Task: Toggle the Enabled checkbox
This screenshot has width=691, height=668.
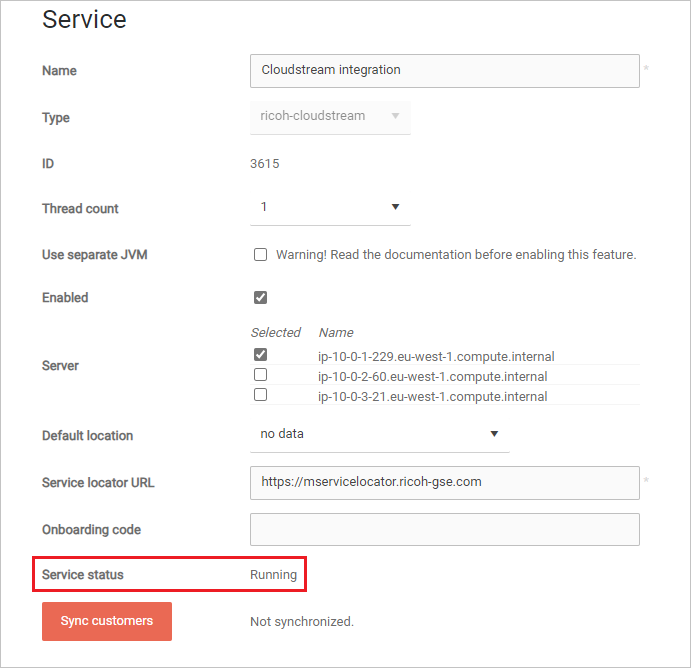Action: click(x=260, y=297)
